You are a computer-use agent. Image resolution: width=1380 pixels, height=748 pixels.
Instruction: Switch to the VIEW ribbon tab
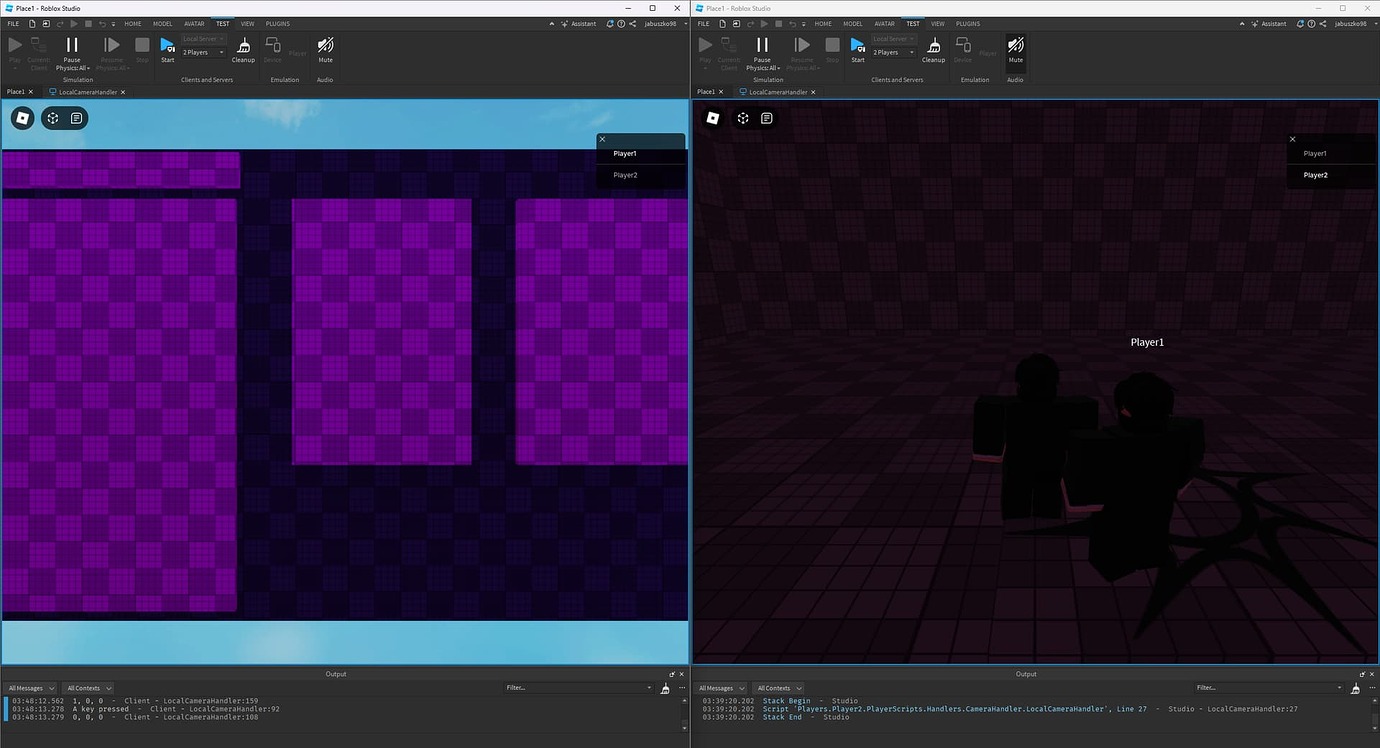click(x=246, y=23)
